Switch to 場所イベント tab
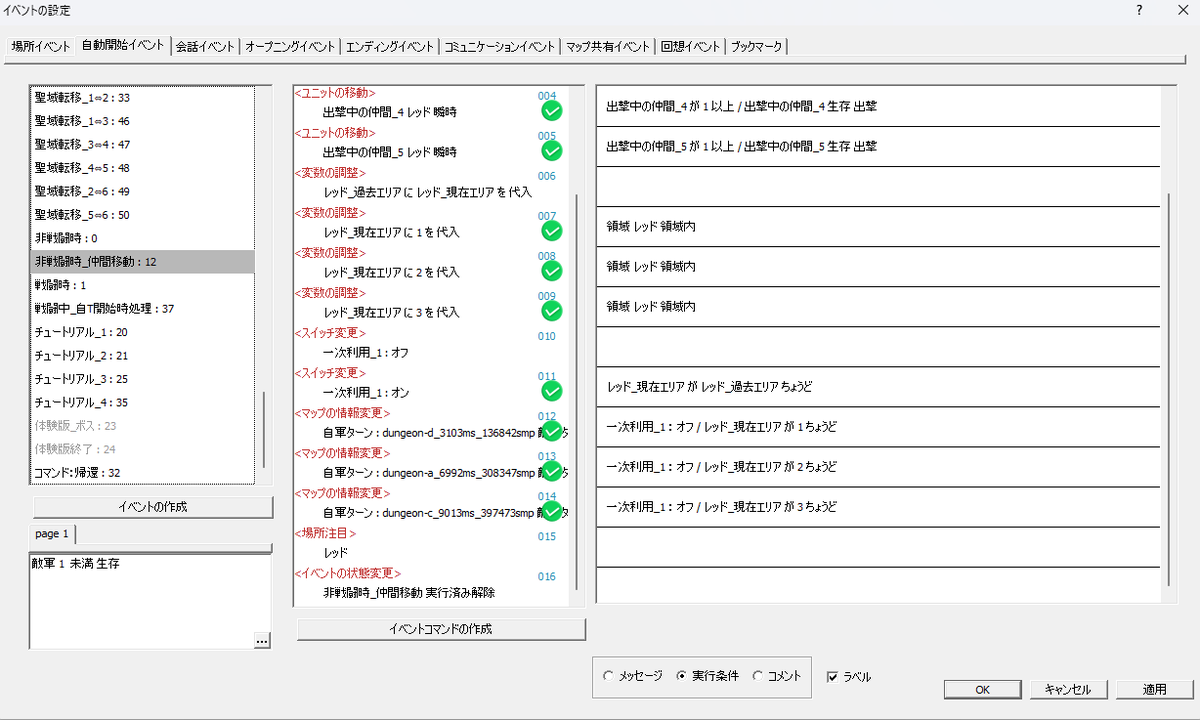This screenshot has height=720, width=1200. tap(41, 47)
